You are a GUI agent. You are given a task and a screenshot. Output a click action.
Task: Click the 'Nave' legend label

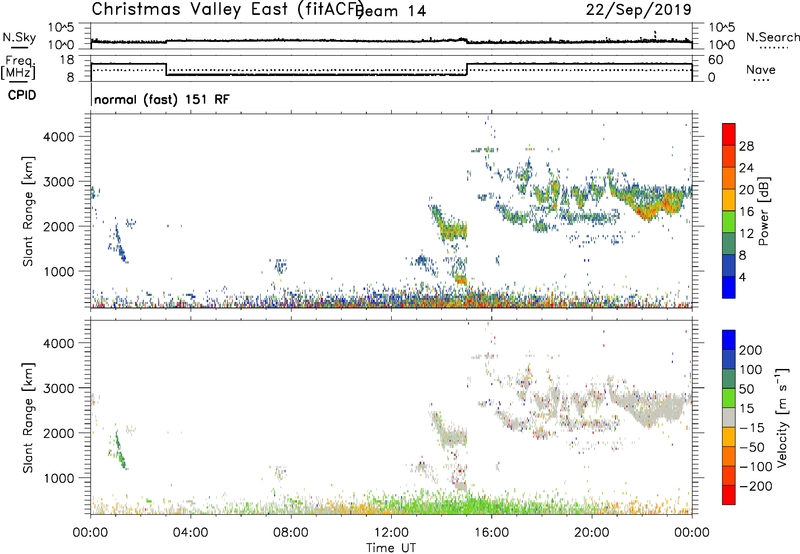click(x=761, y=69)
